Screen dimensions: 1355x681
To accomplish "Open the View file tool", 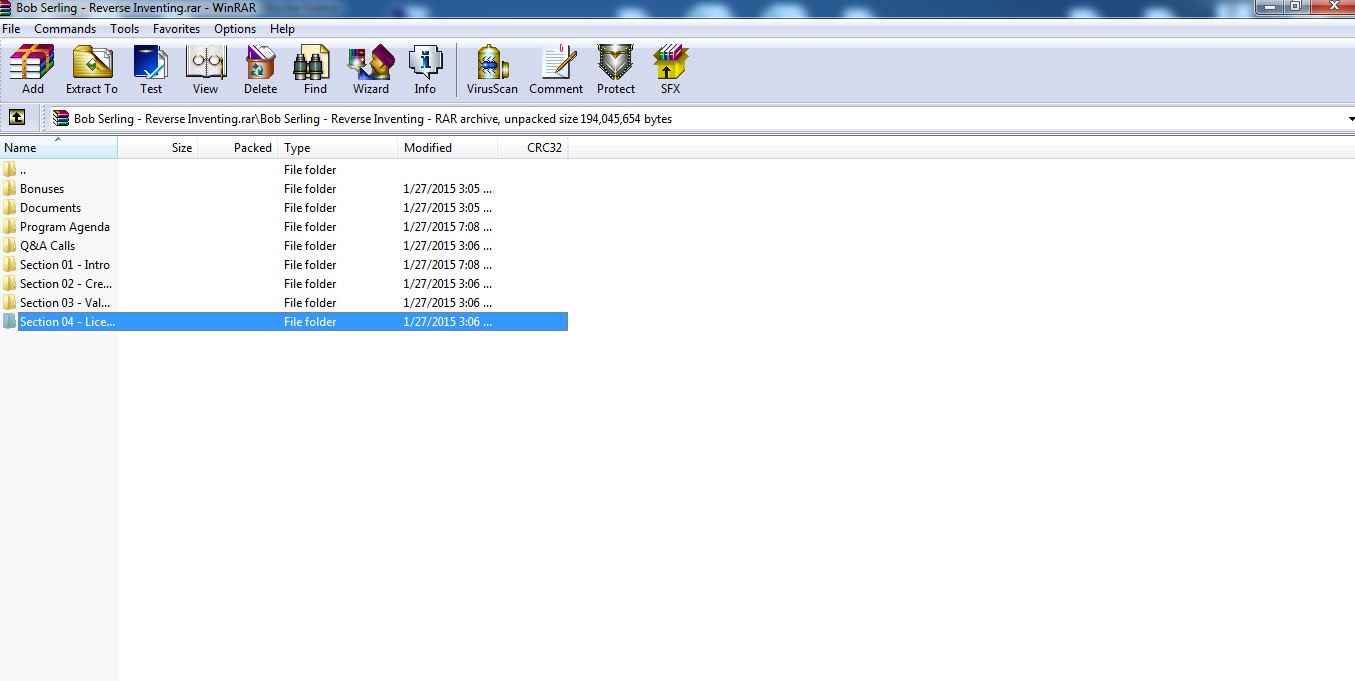I will point(205,70).
